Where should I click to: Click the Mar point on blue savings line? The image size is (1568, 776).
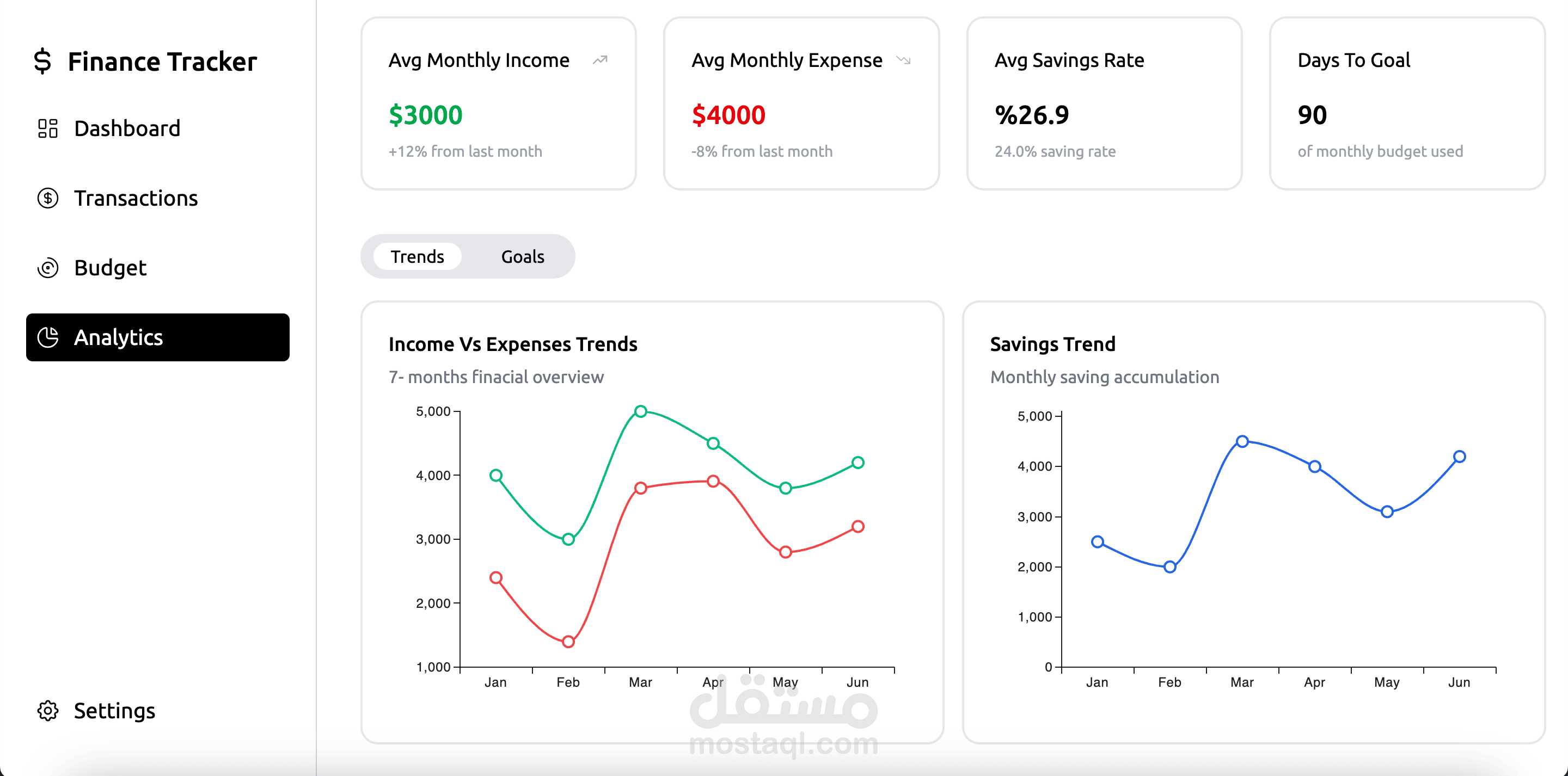point(1242,441)
